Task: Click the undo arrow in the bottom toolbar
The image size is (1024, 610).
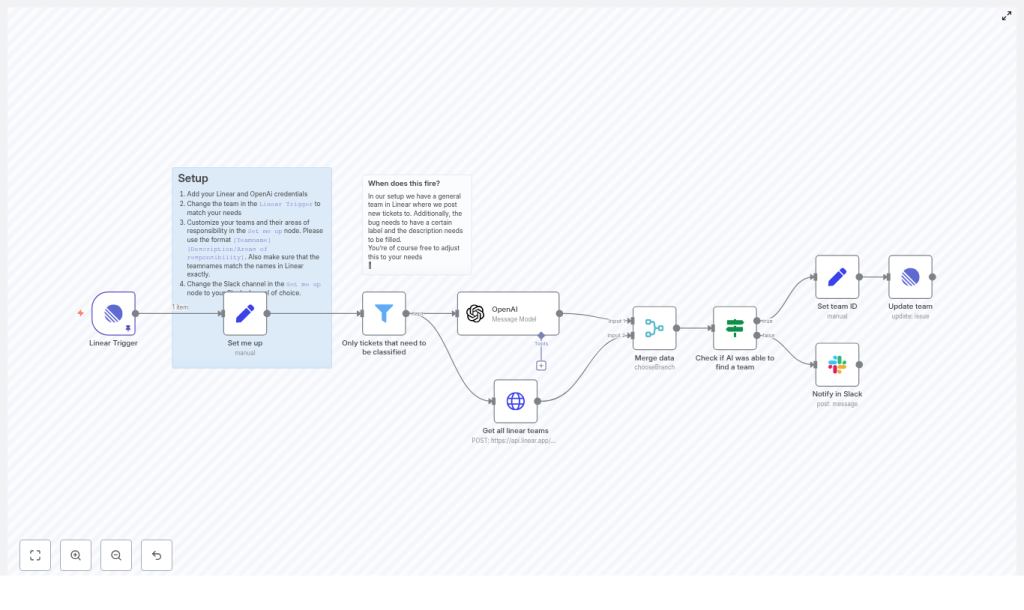Action: pyautogui.click(x=157, y=555)
